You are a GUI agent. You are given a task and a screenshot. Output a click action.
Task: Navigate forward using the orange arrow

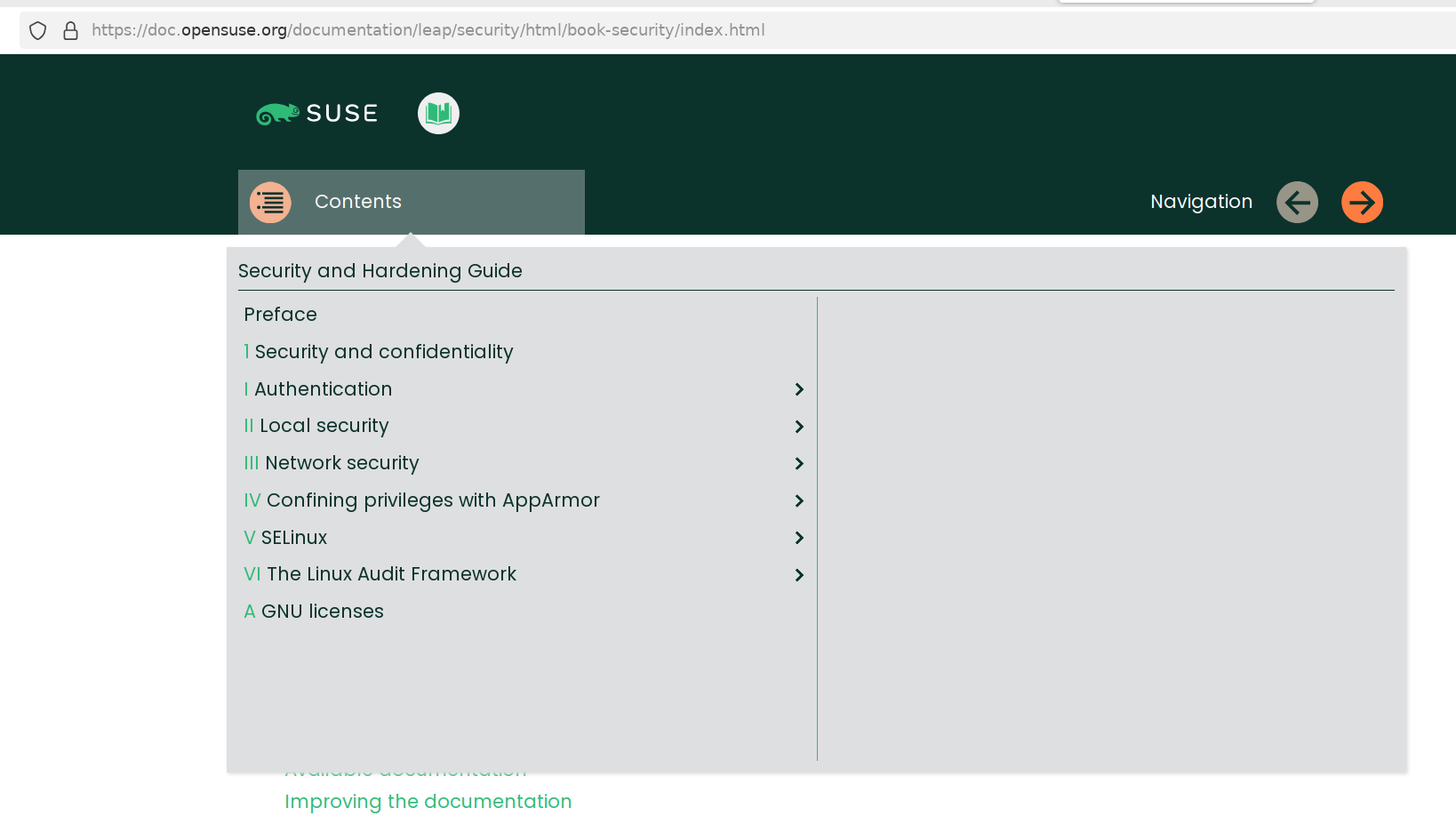click(1362, 202)
